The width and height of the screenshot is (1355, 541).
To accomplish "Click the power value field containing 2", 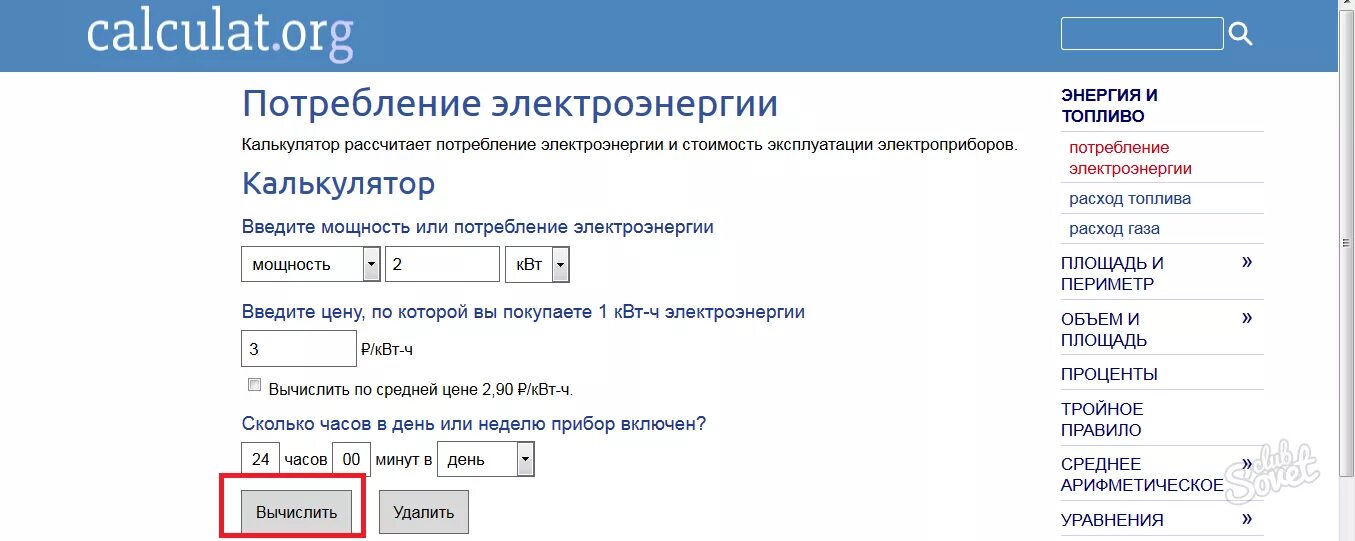I will tap(442, 265).
